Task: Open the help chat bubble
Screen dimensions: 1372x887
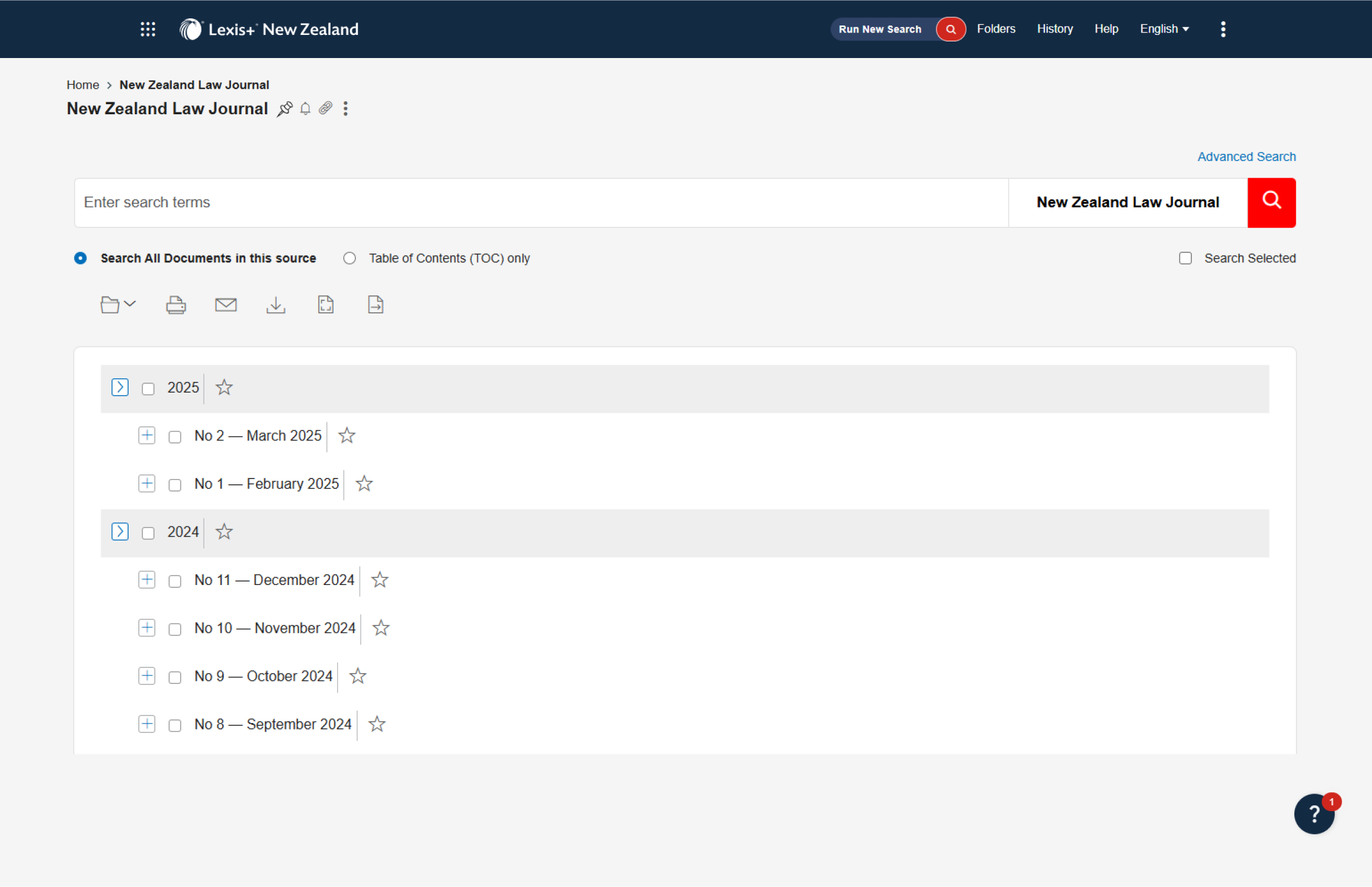Action: tap(1315, 814)
